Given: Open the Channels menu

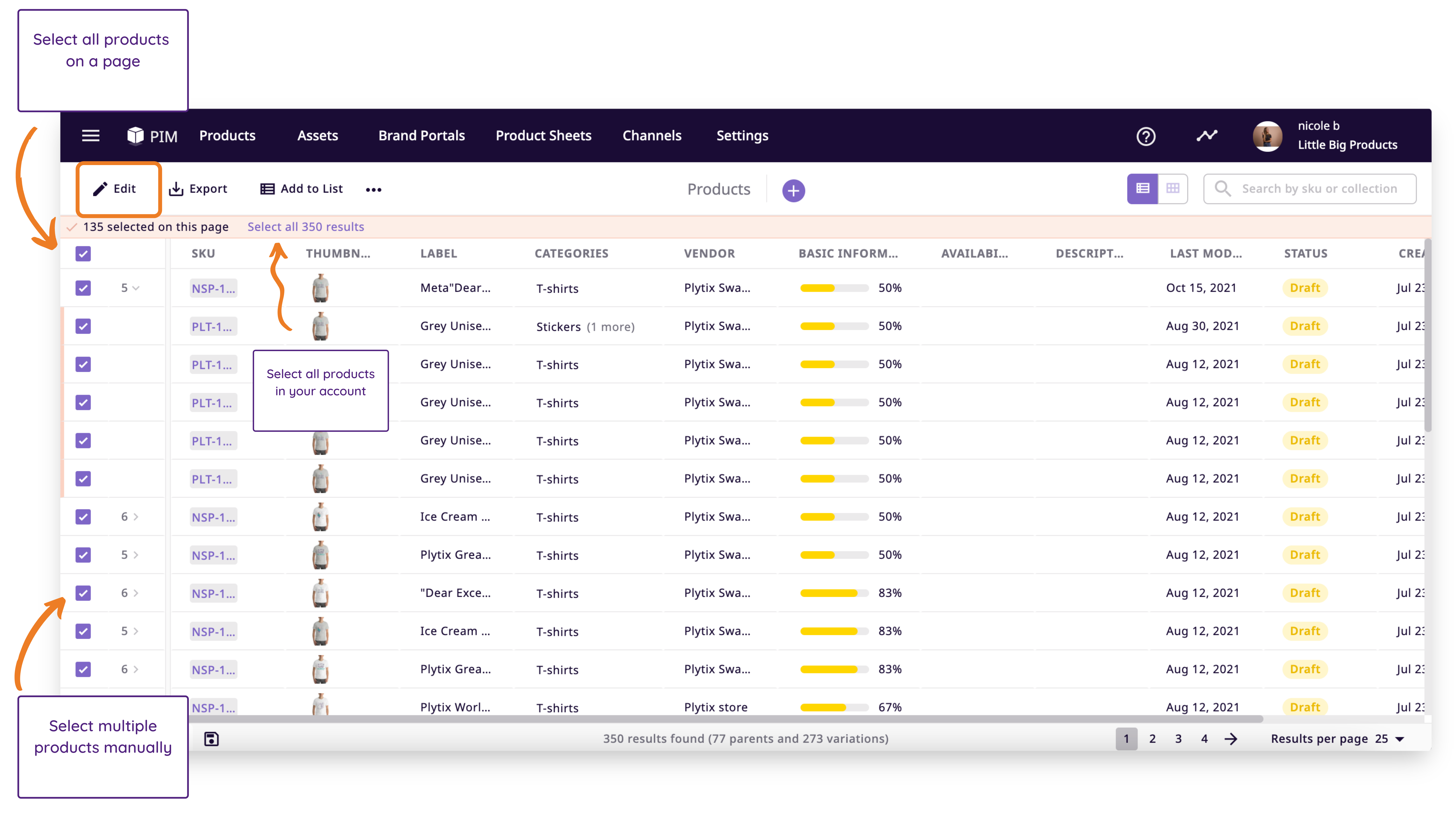Looking at the screenshot, I should [652, 136].
